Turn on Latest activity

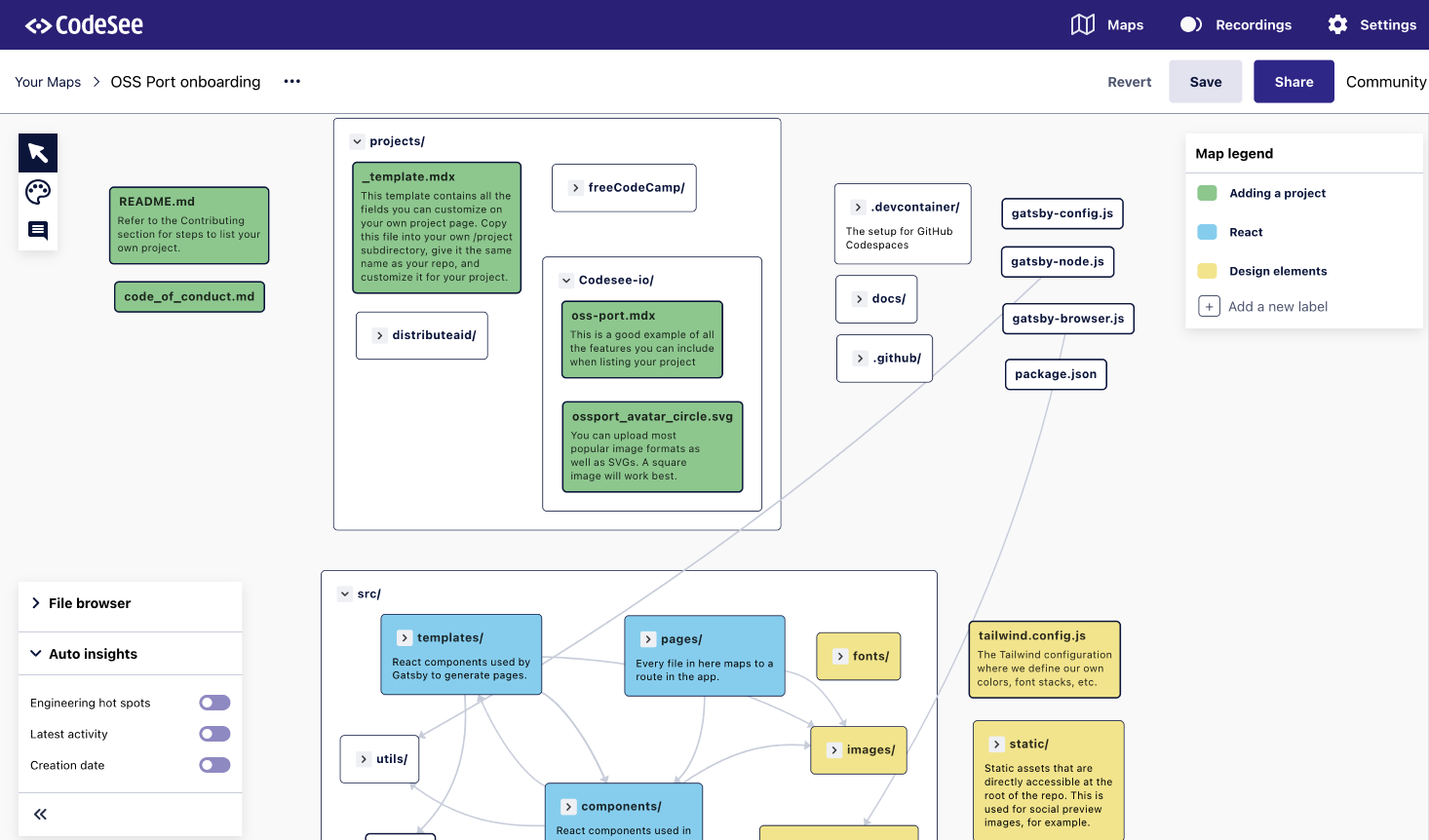coord(213,734)
